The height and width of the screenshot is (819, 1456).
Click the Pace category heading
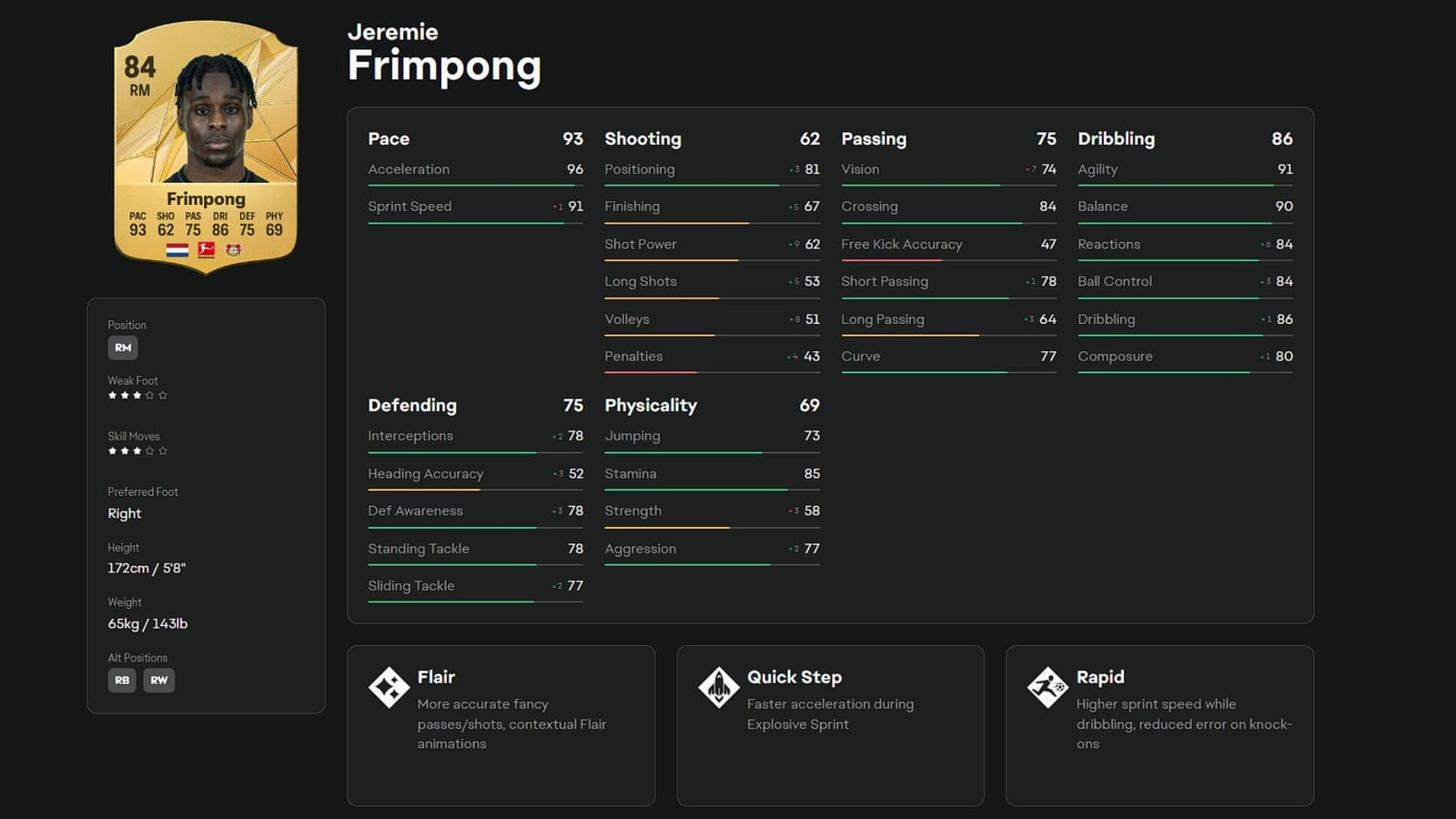[389, 139]
